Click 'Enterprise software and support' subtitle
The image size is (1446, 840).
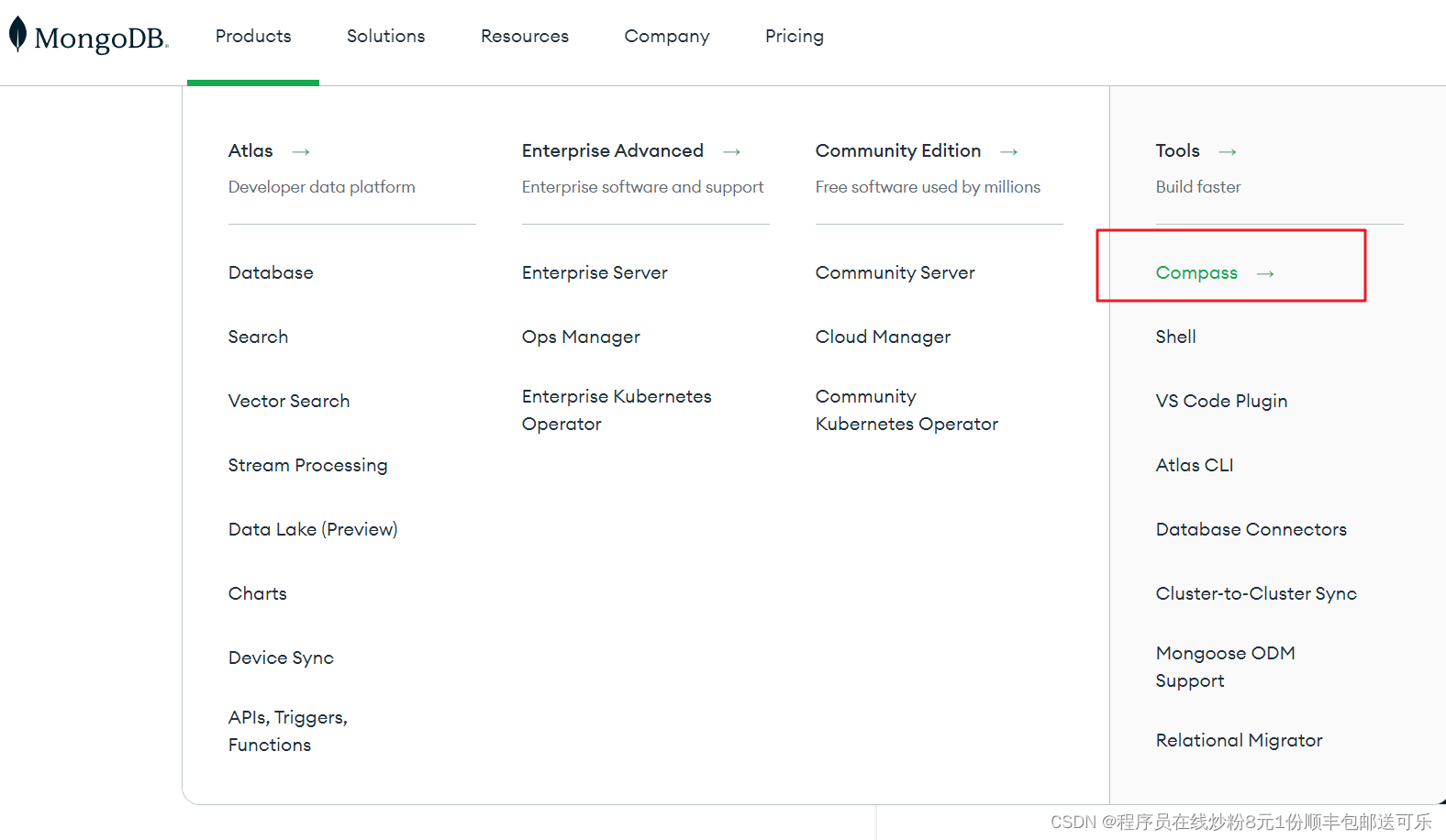(642, 187)
